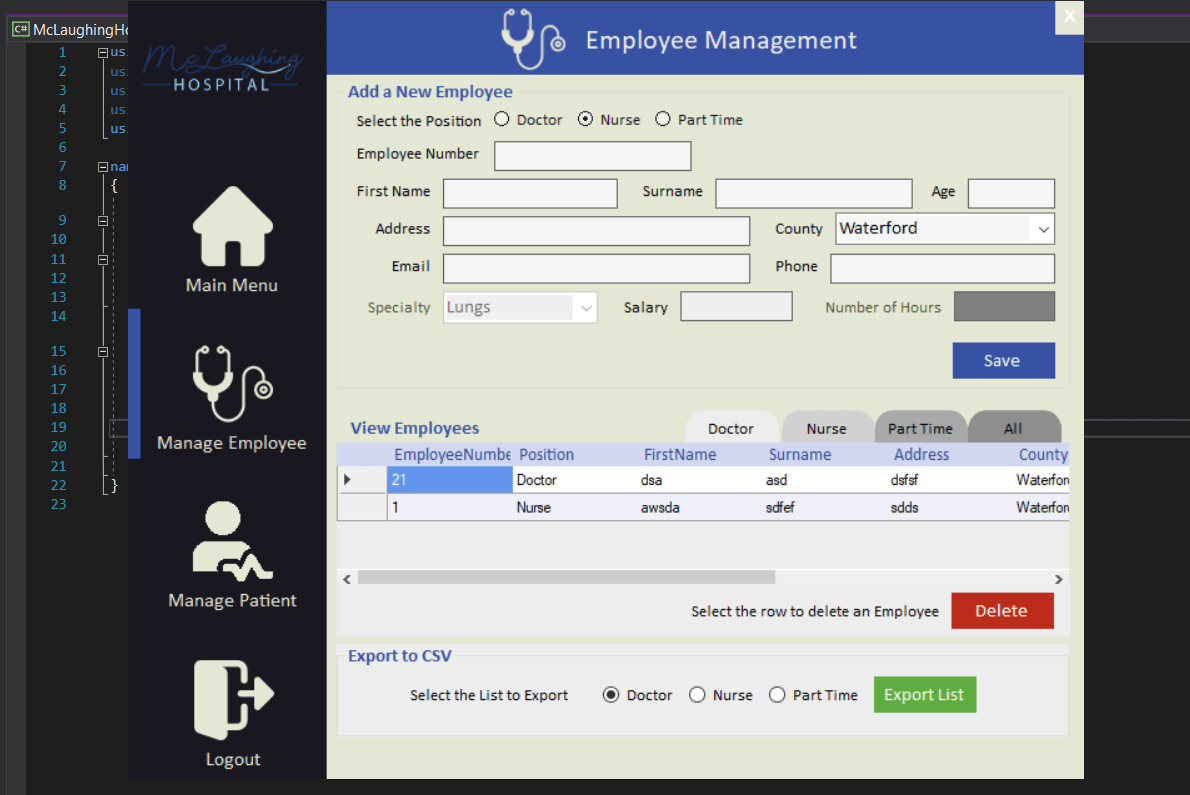
Task: Click inside the Employee Number field
Action: pyautogui.click(x=592, y=155)
